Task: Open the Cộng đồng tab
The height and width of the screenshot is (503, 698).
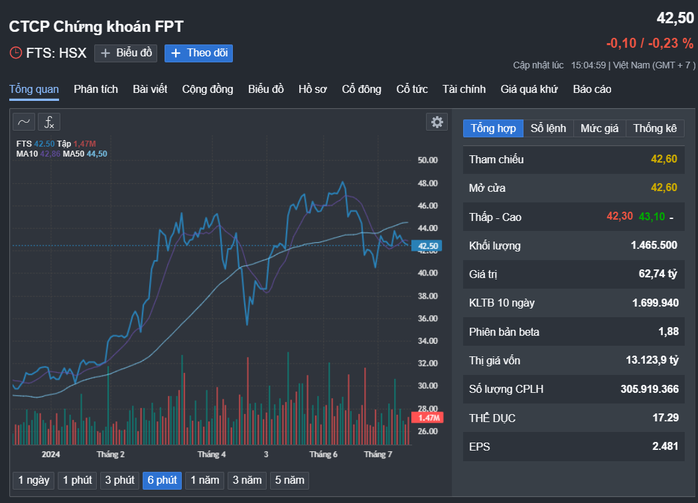Action: click(x=207, y=89)
